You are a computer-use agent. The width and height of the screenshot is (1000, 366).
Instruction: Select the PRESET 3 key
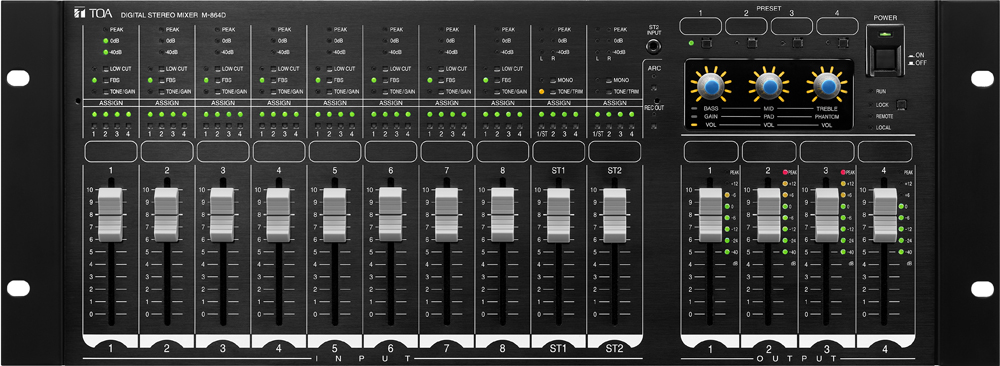pos(798,43)
